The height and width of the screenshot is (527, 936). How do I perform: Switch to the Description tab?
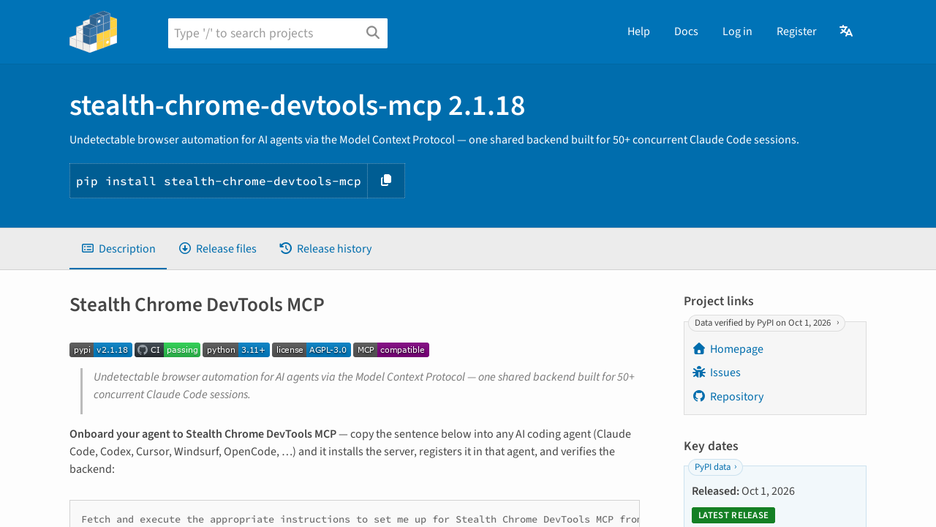pyautogui.click(x=118, y=248)
